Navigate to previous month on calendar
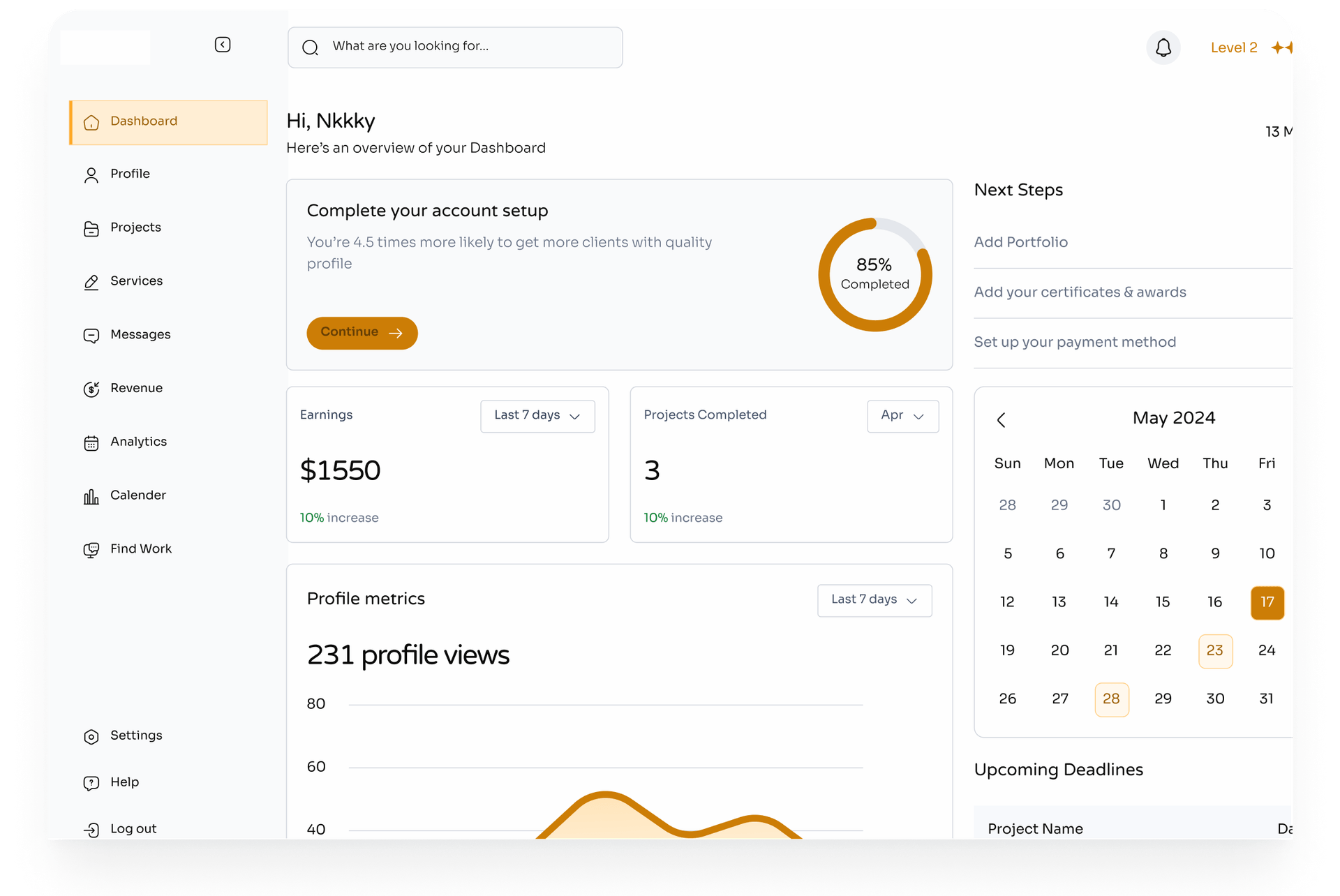Viewport: 1340px width, 896px height. pyautogui.click(x=1001, y=418)
